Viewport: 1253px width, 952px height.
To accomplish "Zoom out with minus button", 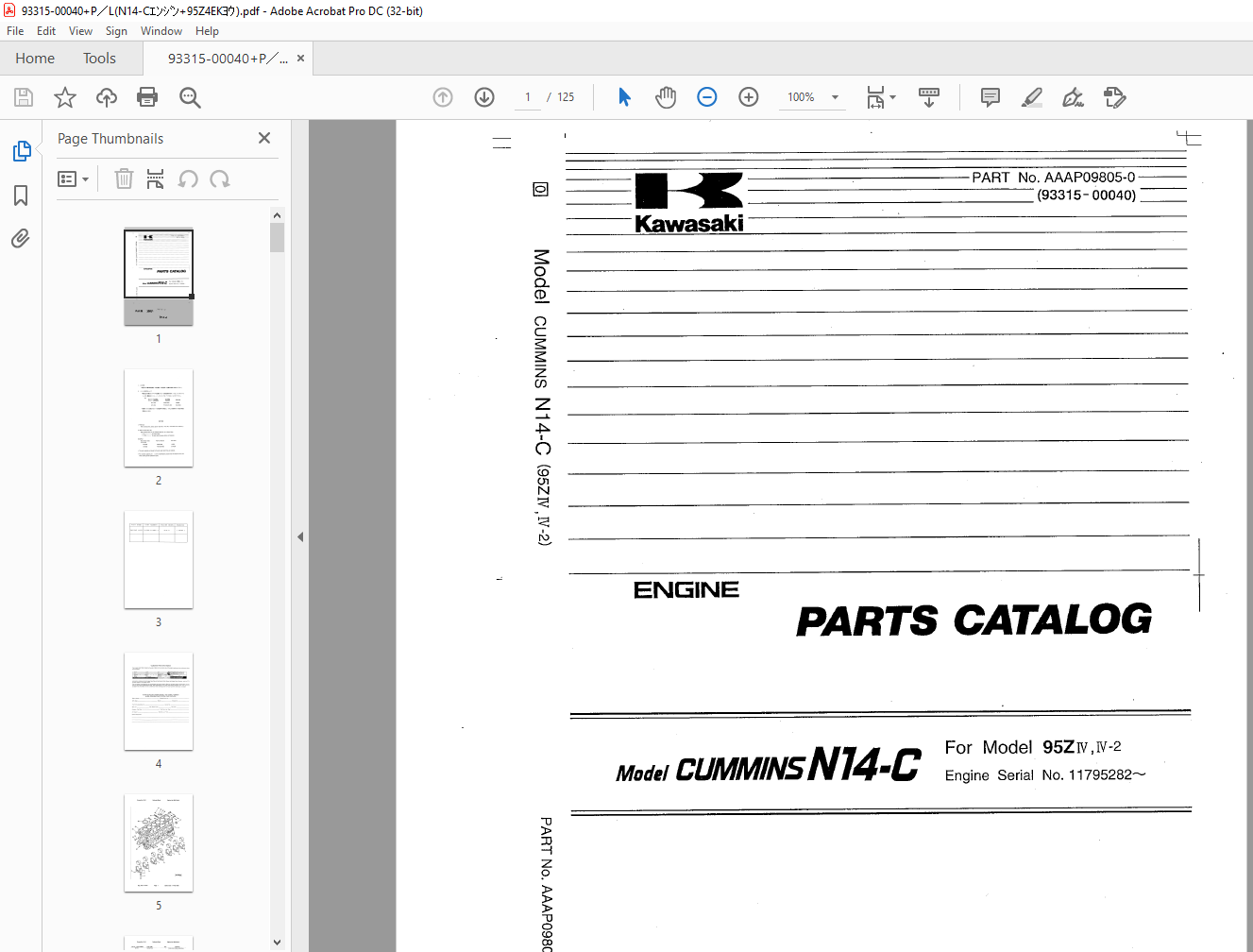I will [707, 97].
